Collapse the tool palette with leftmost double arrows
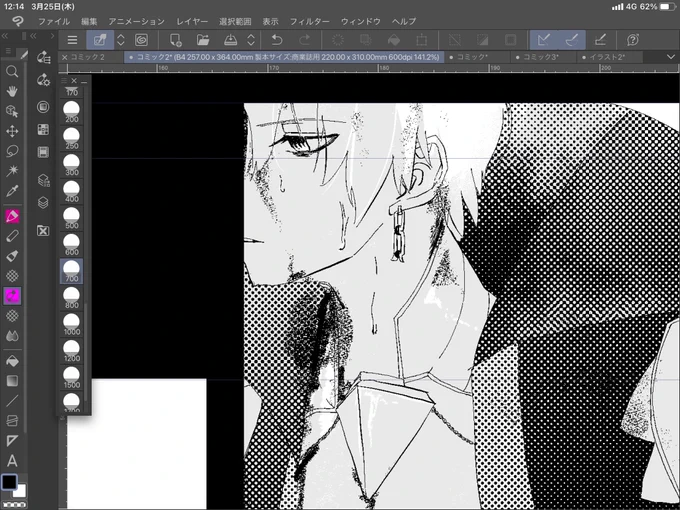This screenshot has height=510, width=680. [x=5, y=36]
